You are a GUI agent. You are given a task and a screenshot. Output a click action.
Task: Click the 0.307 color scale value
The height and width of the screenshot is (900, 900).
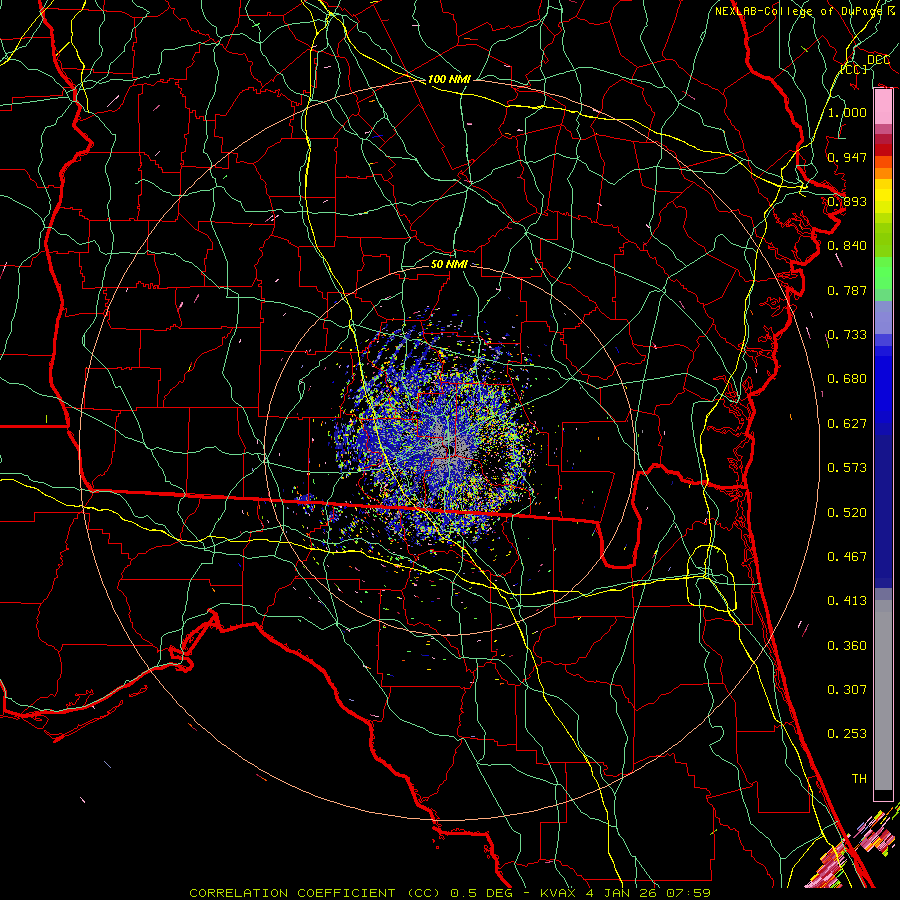[847, 690]
